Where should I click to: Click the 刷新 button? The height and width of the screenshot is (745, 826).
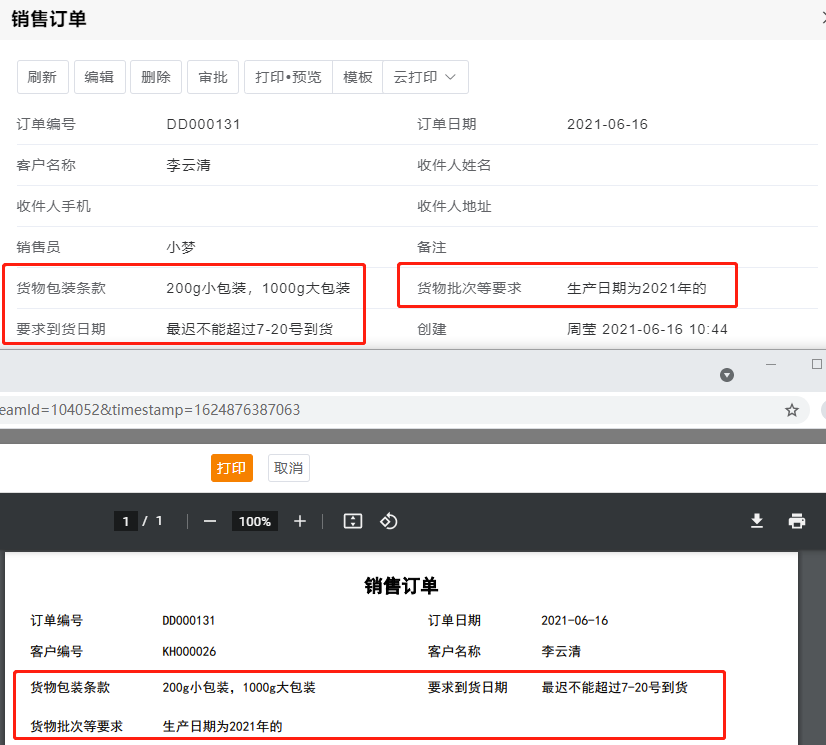[42, 77]
